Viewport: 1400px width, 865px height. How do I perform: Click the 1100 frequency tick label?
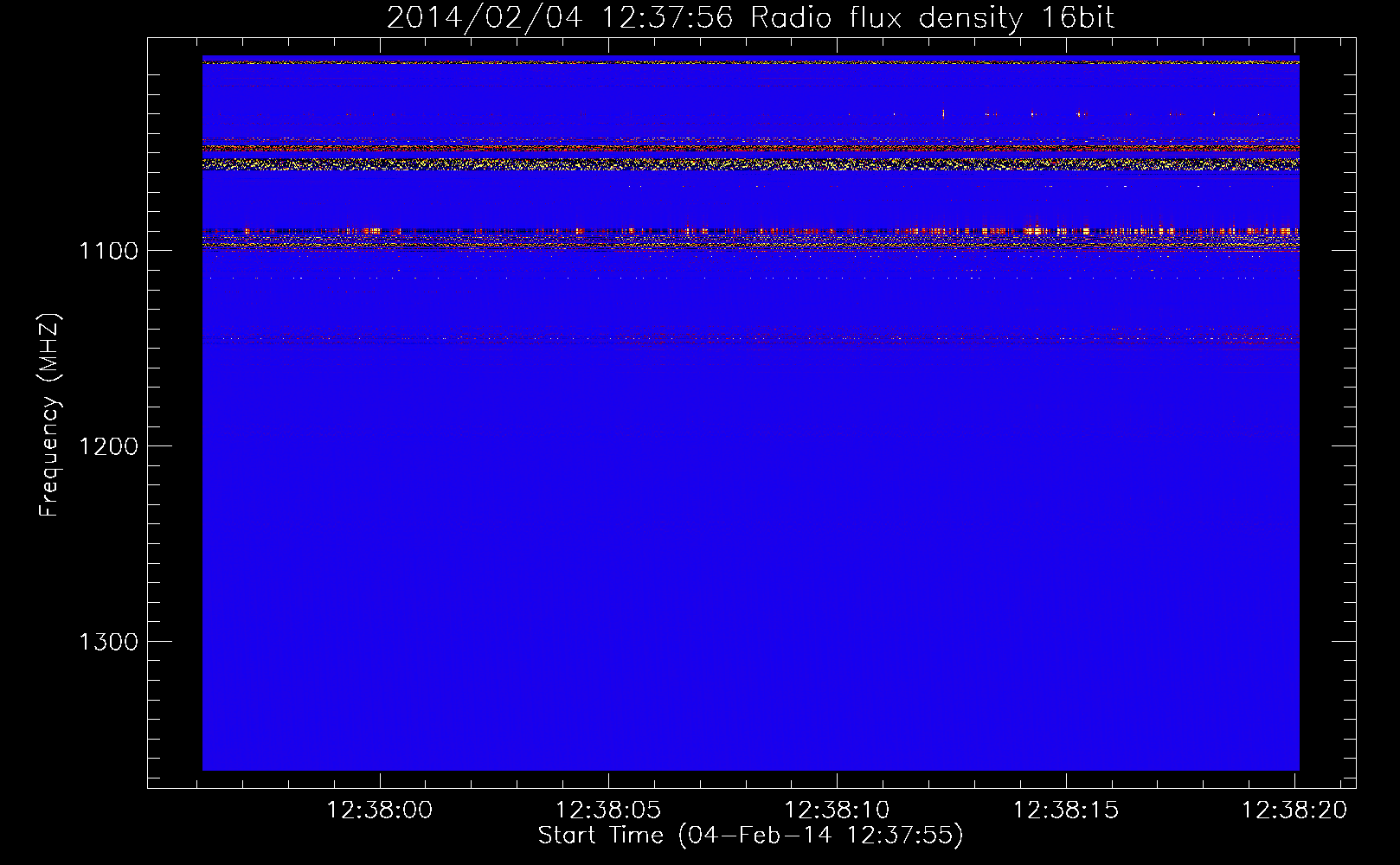pyautogui.click(x=109, y=251)
